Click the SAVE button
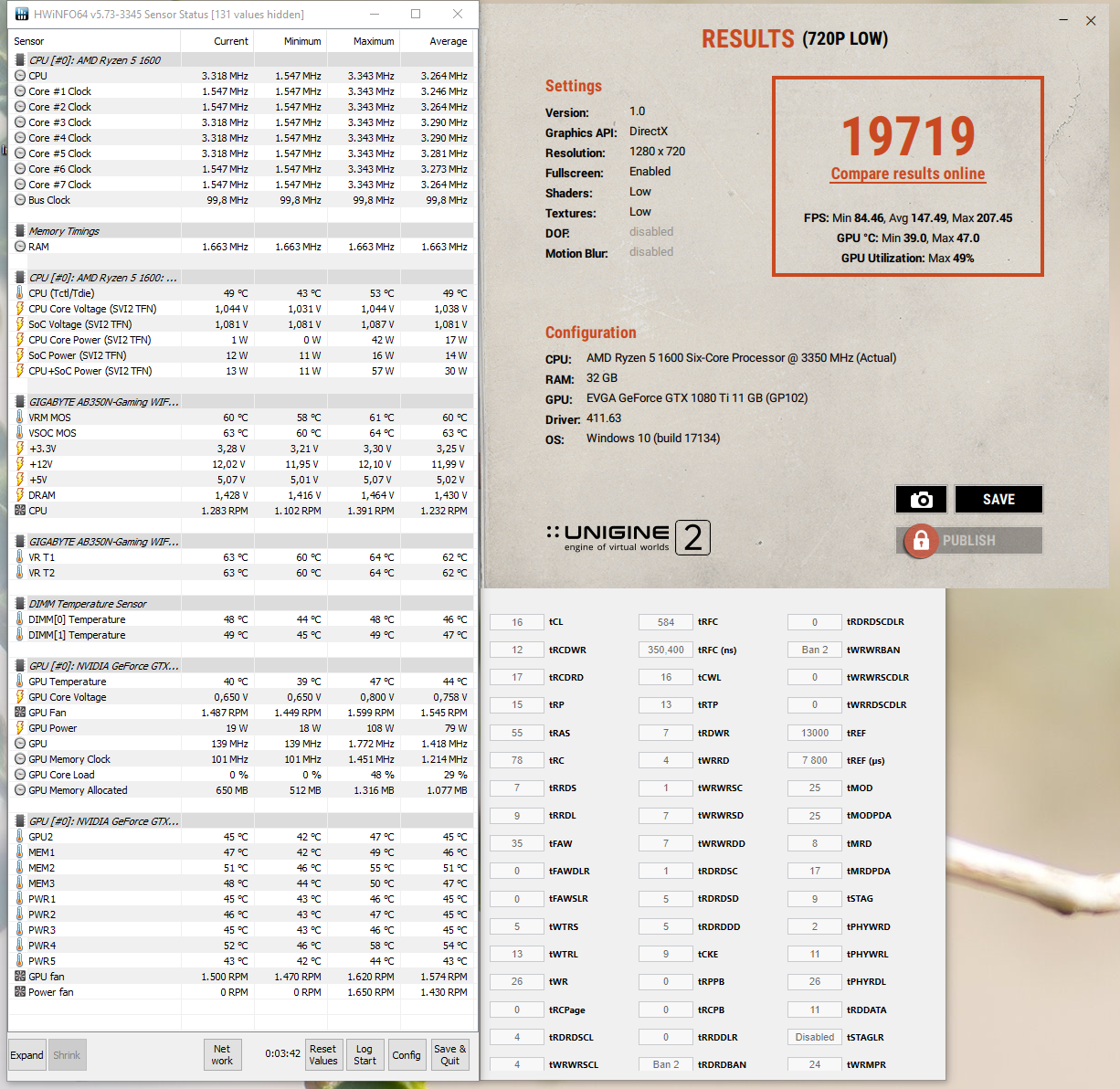 click(998, 499)
